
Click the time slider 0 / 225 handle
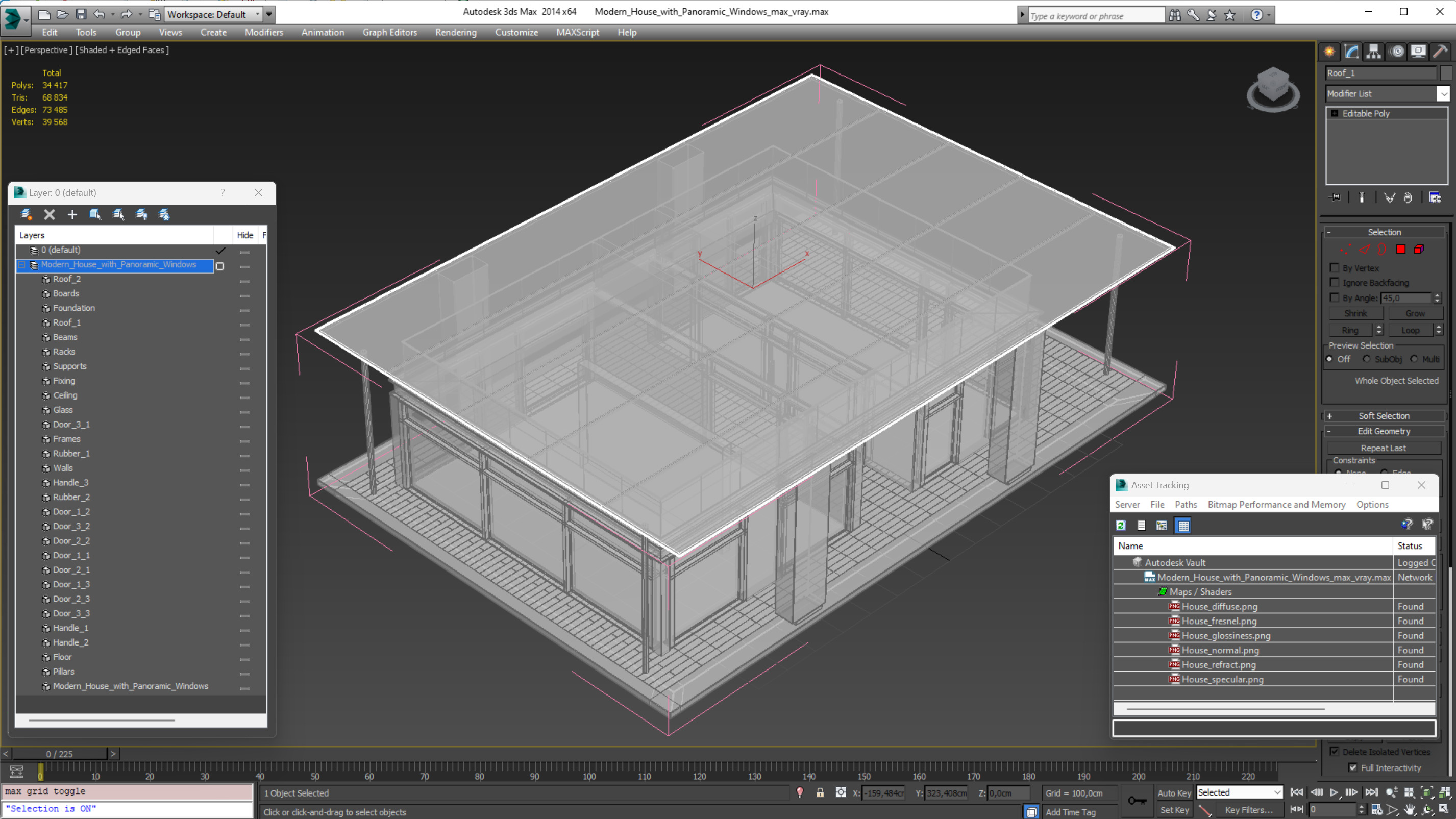pos(59,754)
